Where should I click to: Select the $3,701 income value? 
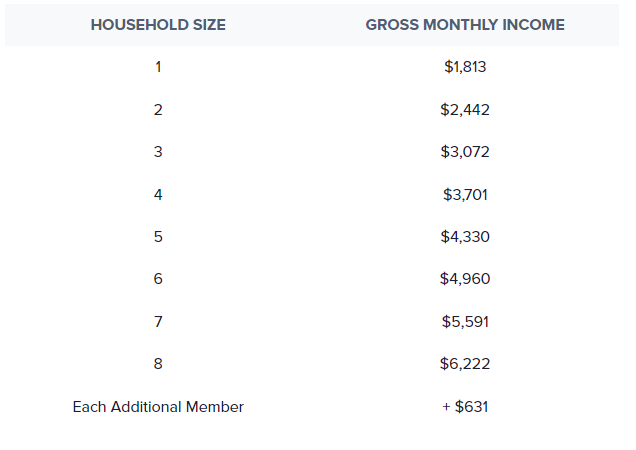click(x=465, y=195)
